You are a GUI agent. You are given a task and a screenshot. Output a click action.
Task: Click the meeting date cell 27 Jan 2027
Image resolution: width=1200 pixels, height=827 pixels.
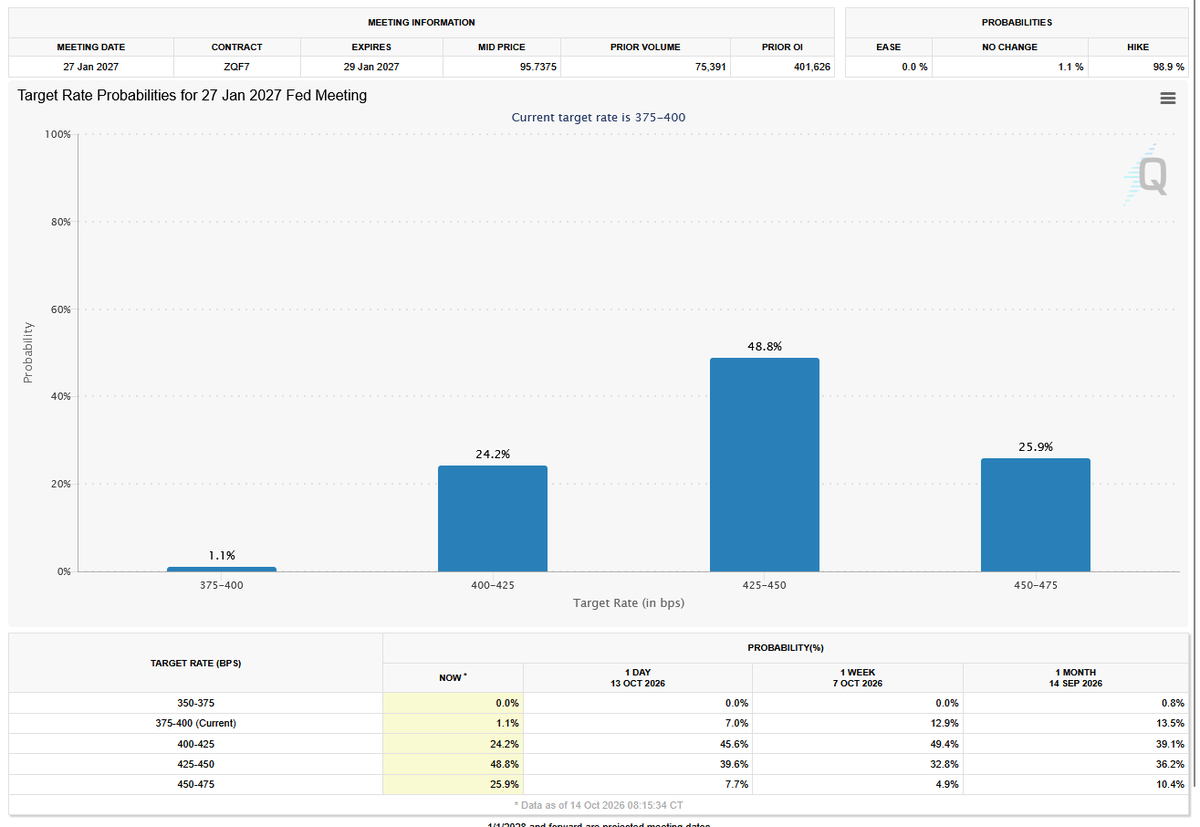(x=91, y=67)
